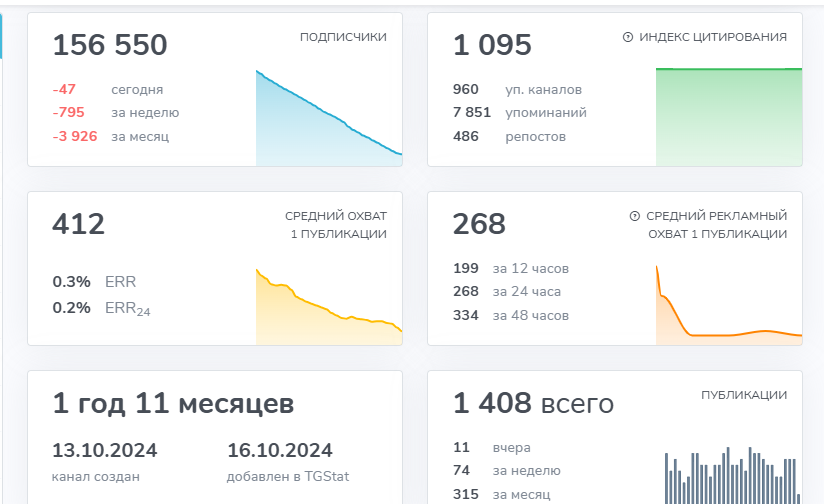Screen dimensions: 824x504
Task: Open the orange ad reach chart
Action: point(729,305)
